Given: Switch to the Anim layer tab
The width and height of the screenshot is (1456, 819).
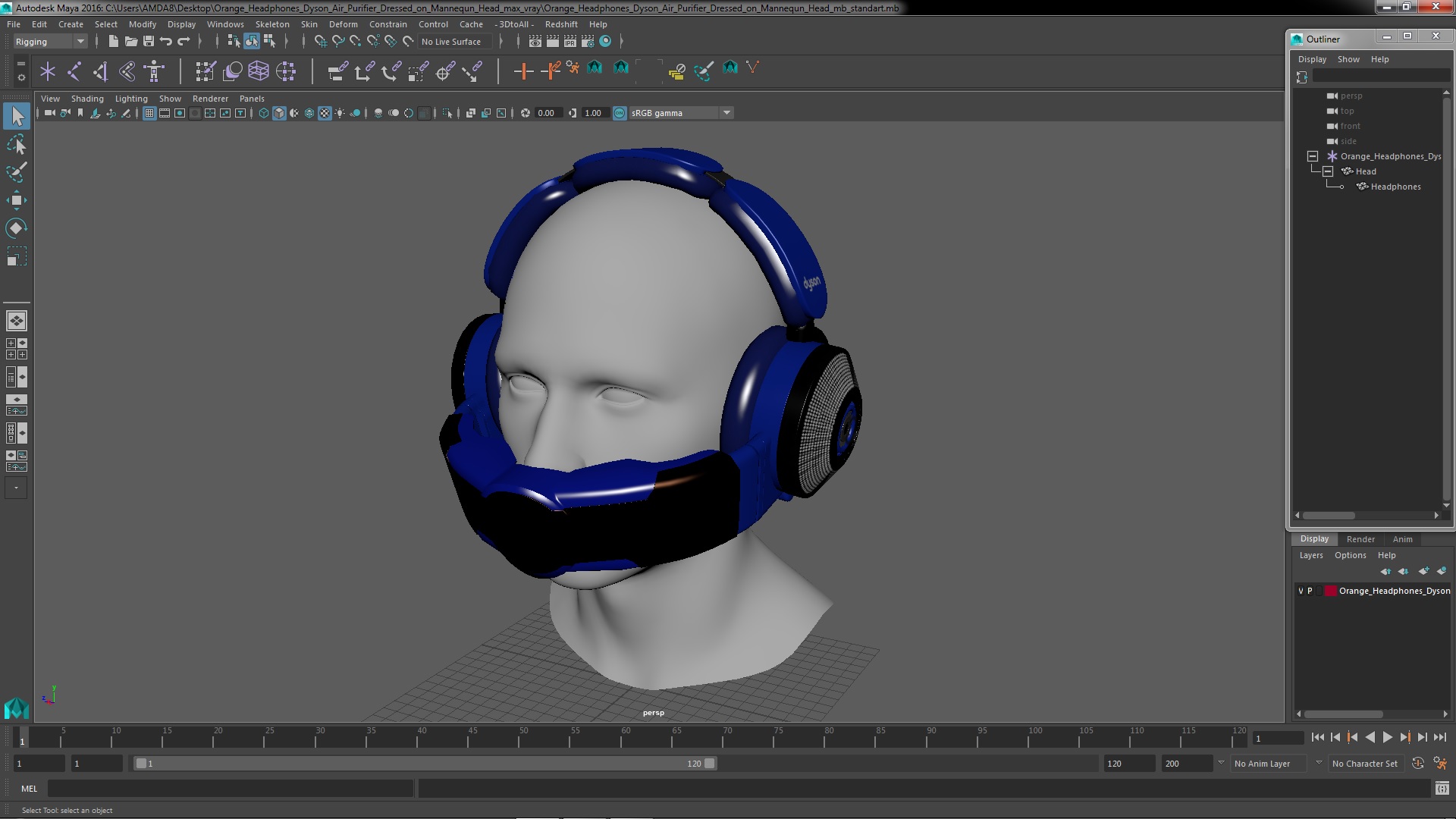Looking at the screenshot, I should click(x=1402, y=539).
